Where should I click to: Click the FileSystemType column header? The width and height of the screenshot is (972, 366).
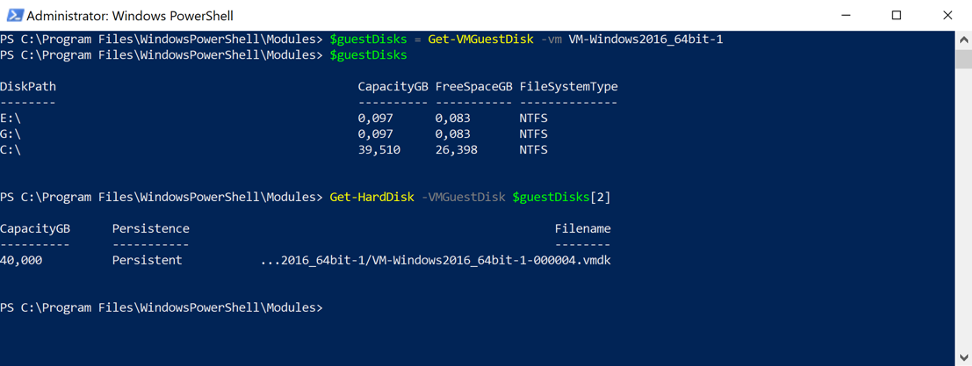click(x=568, y=87)
